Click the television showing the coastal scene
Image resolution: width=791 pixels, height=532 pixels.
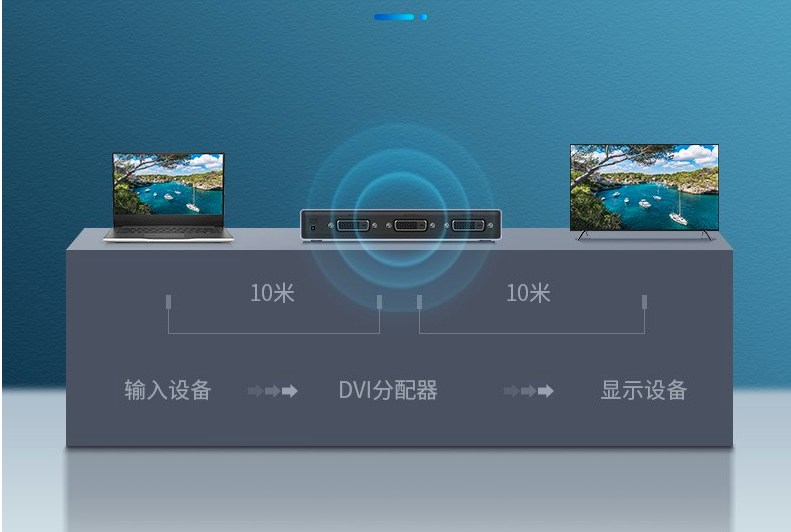tap(644, 192)
